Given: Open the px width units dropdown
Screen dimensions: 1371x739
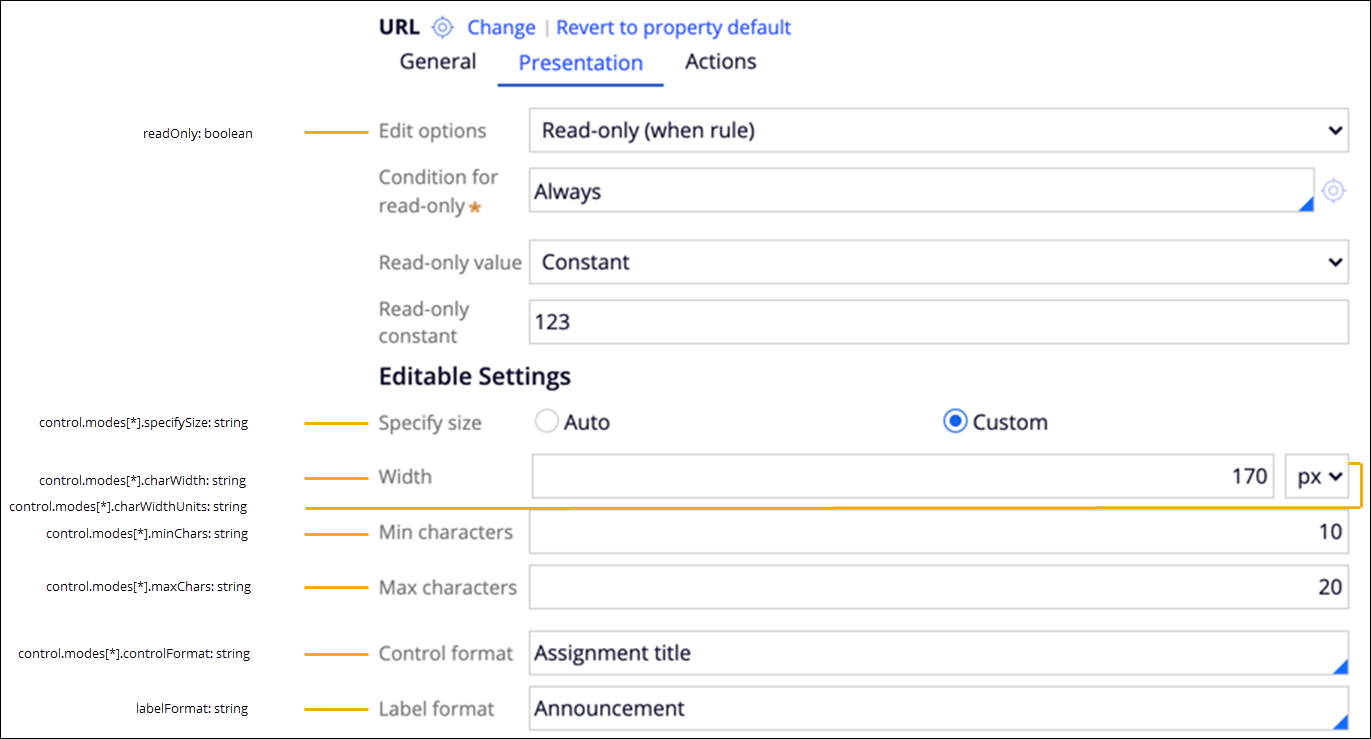Looking at the screenshot, I should pos(1316,477).
